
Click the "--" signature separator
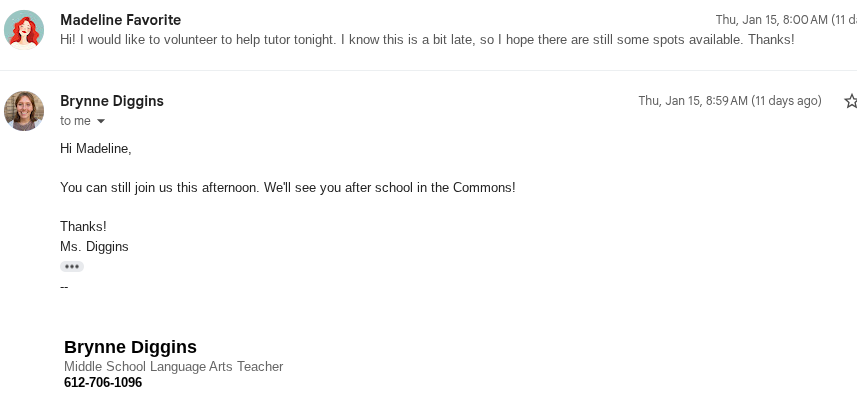[x=64, y=286]
